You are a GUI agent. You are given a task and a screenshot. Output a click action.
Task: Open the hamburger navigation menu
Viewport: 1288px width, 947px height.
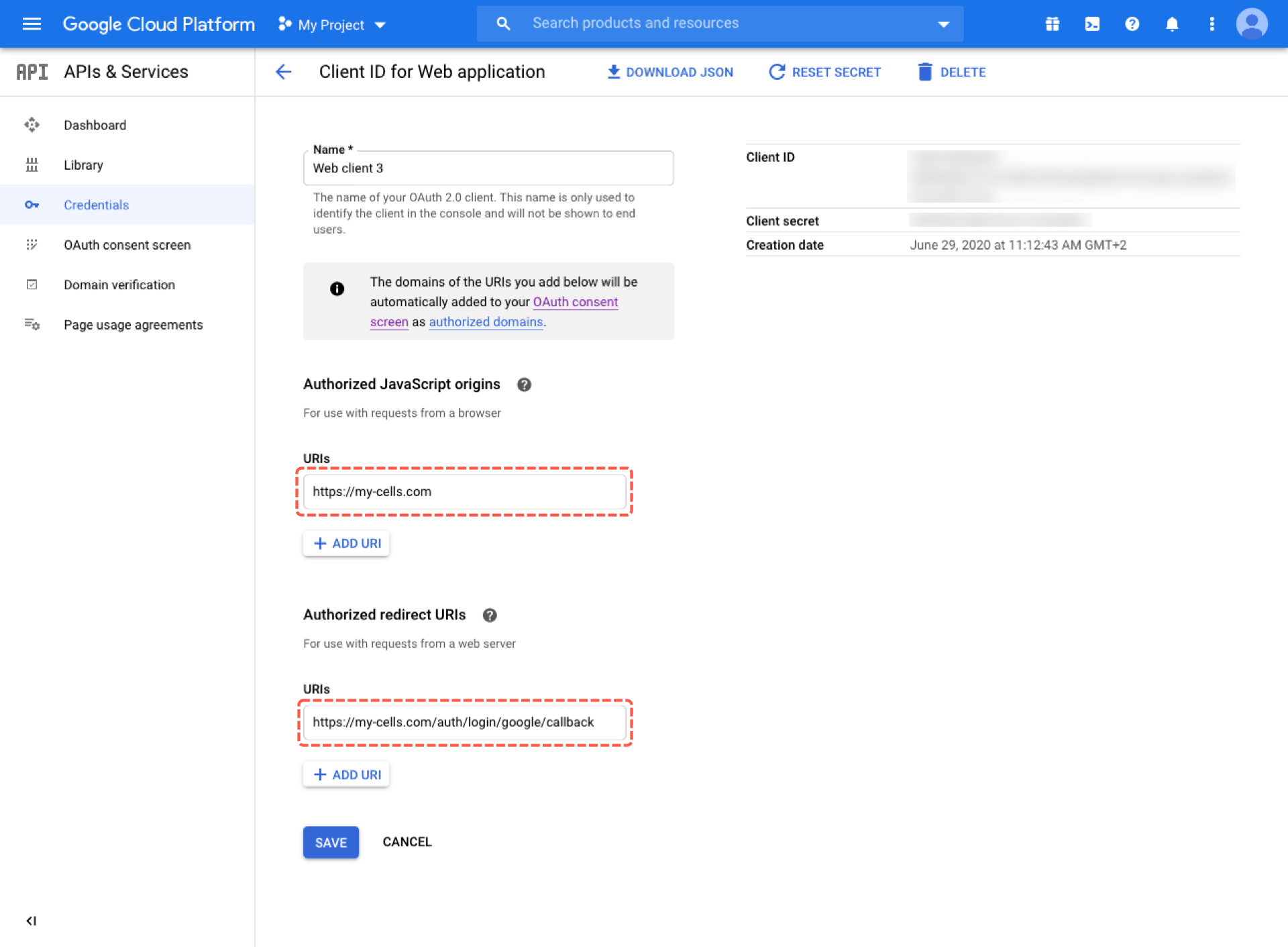click(x=32, y=24)
